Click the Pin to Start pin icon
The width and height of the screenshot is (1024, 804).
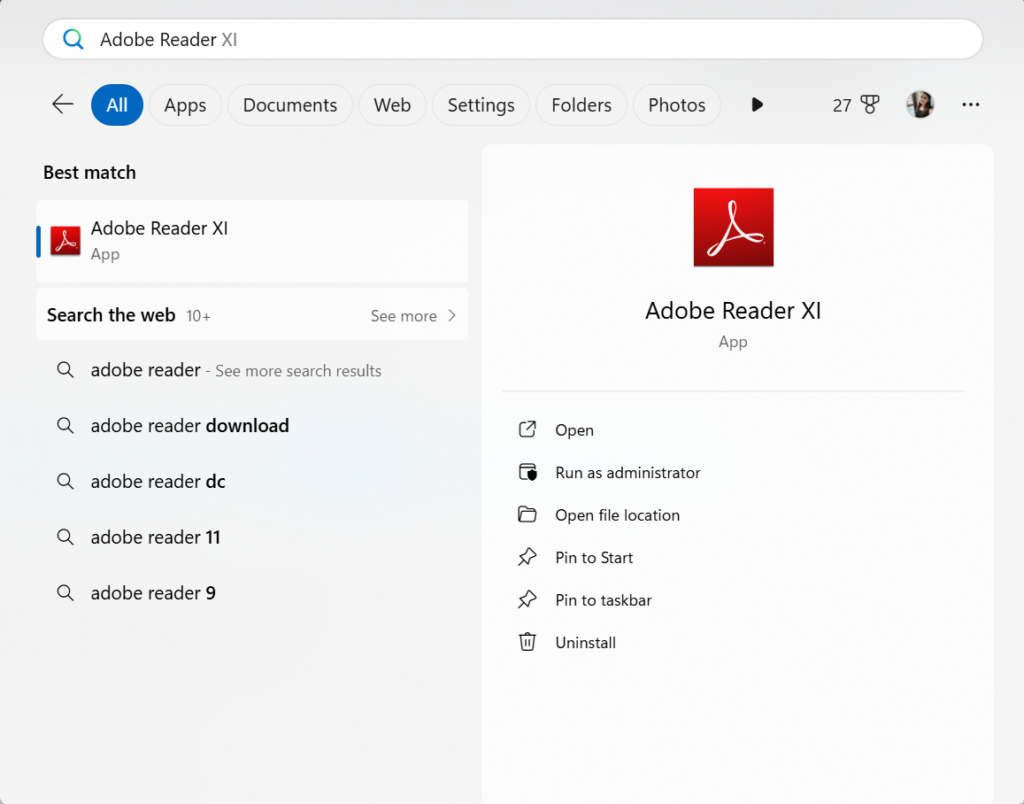[527, 556]
